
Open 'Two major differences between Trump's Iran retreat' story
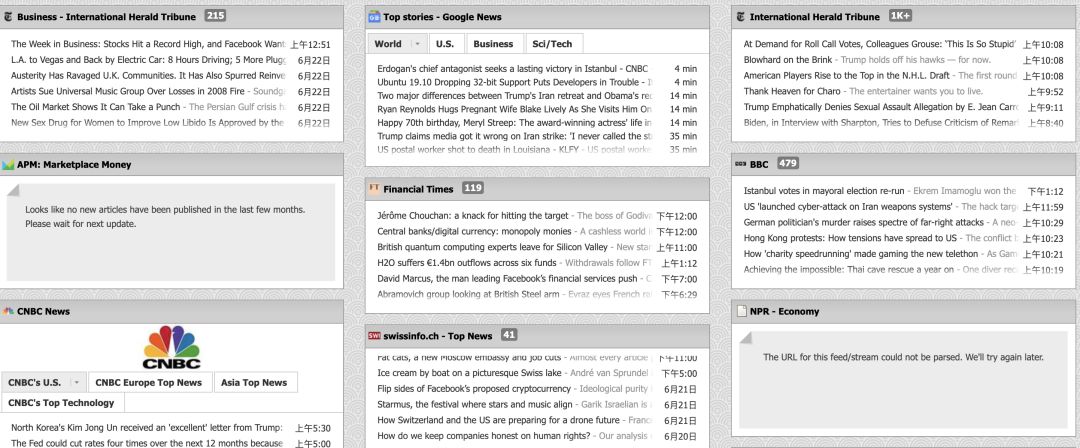click(x=515, y=96)
